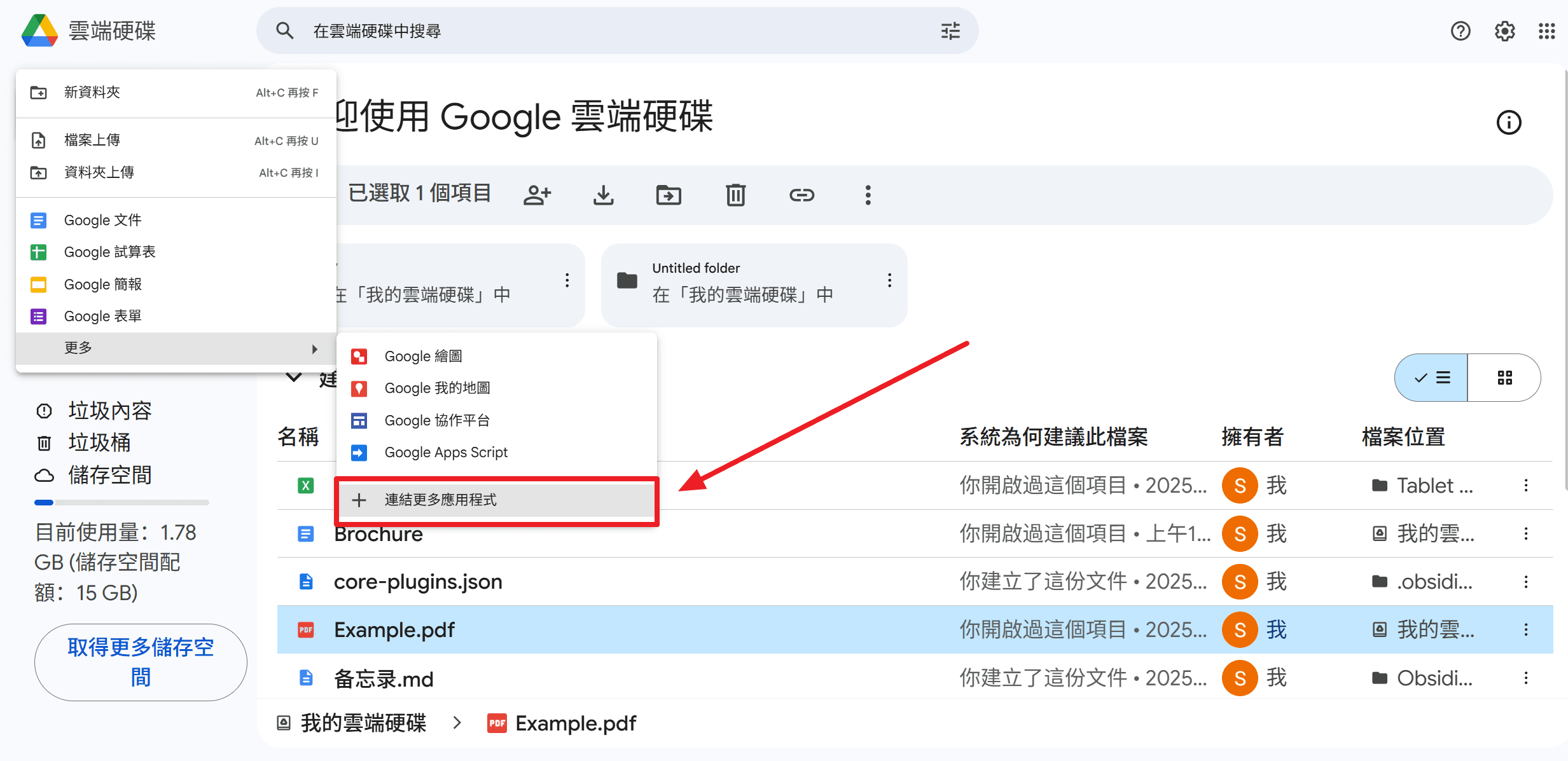Open more actions in the selection toolbar

pyautogui.click(x=868, y=195)
